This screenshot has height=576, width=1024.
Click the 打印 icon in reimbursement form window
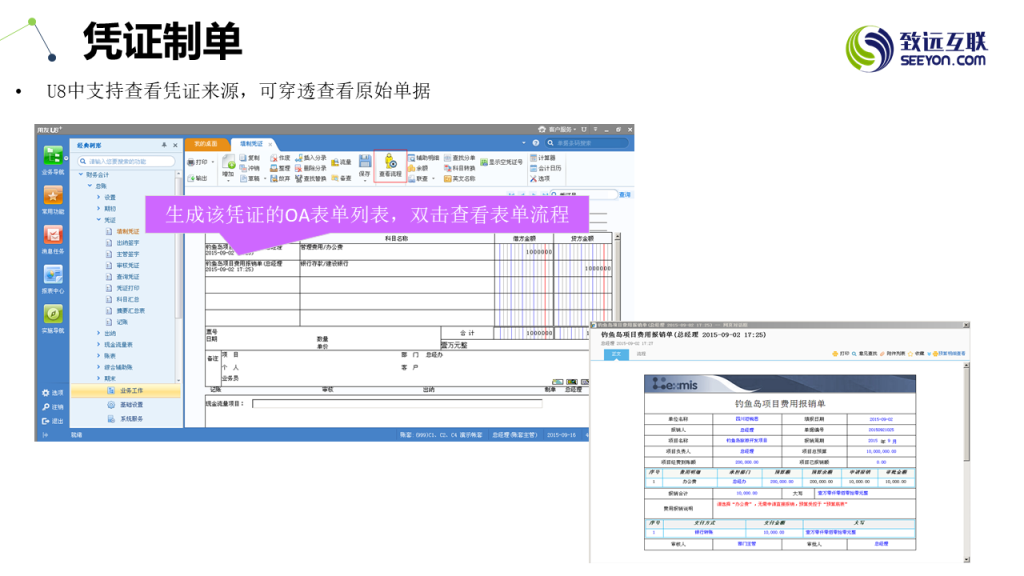(840, 353)
